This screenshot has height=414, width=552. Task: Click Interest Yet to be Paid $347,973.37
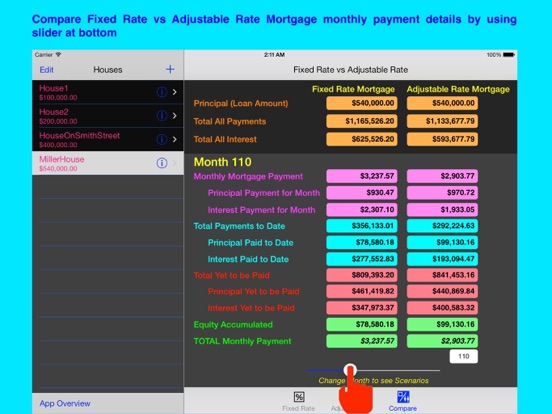(x=362, y=308)
